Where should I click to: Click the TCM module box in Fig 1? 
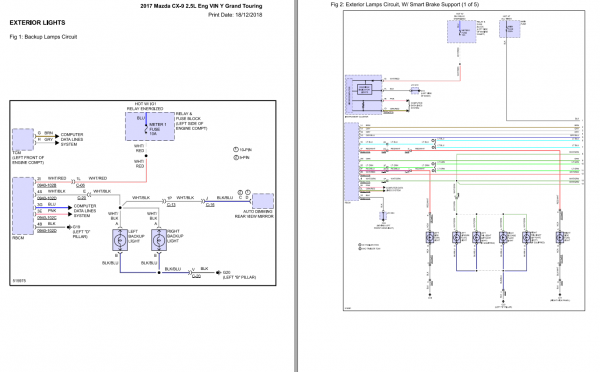(23, 139)
